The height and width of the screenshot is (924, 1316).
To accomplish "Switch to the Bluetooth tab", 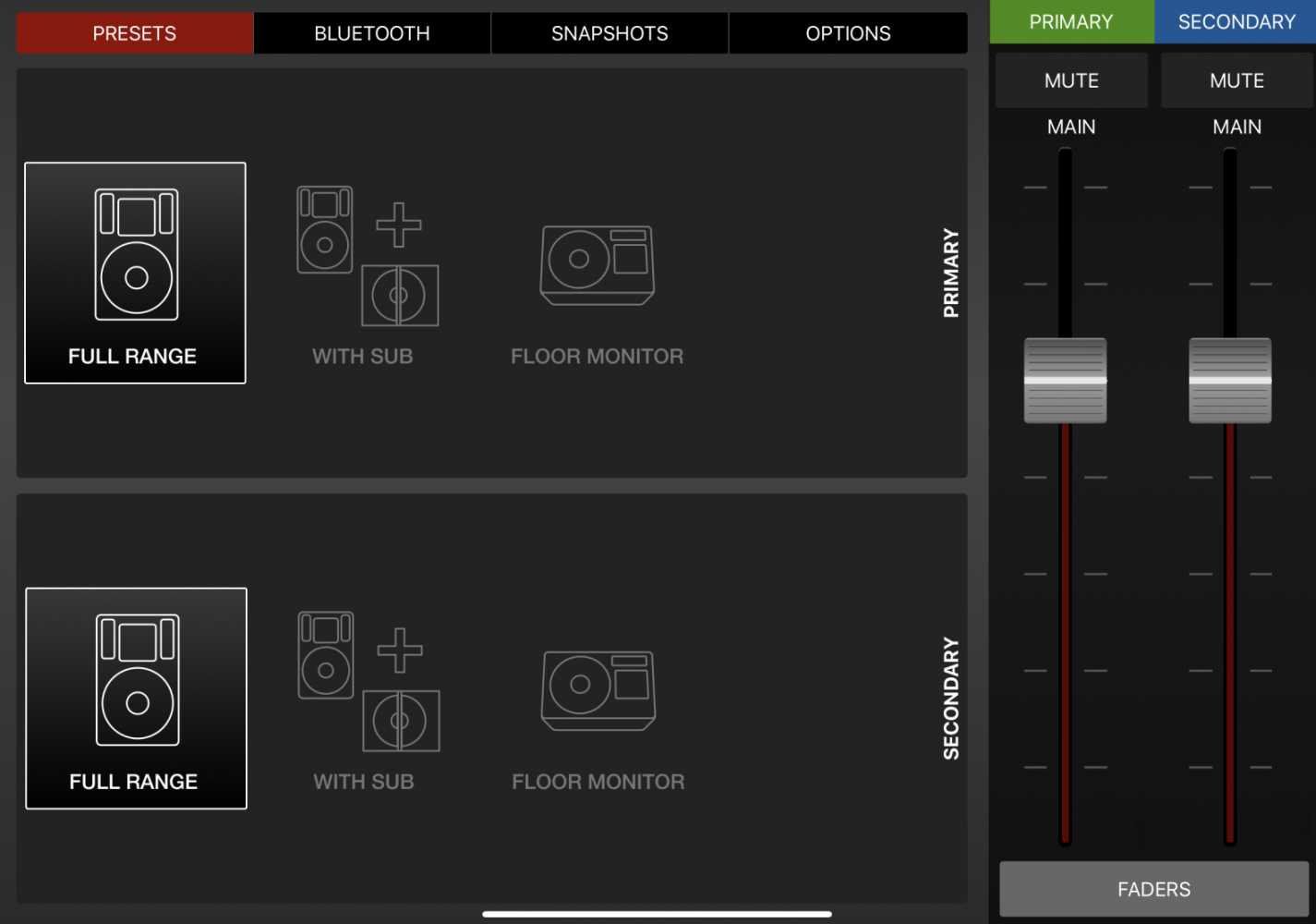I will click(x=372, y=33).
